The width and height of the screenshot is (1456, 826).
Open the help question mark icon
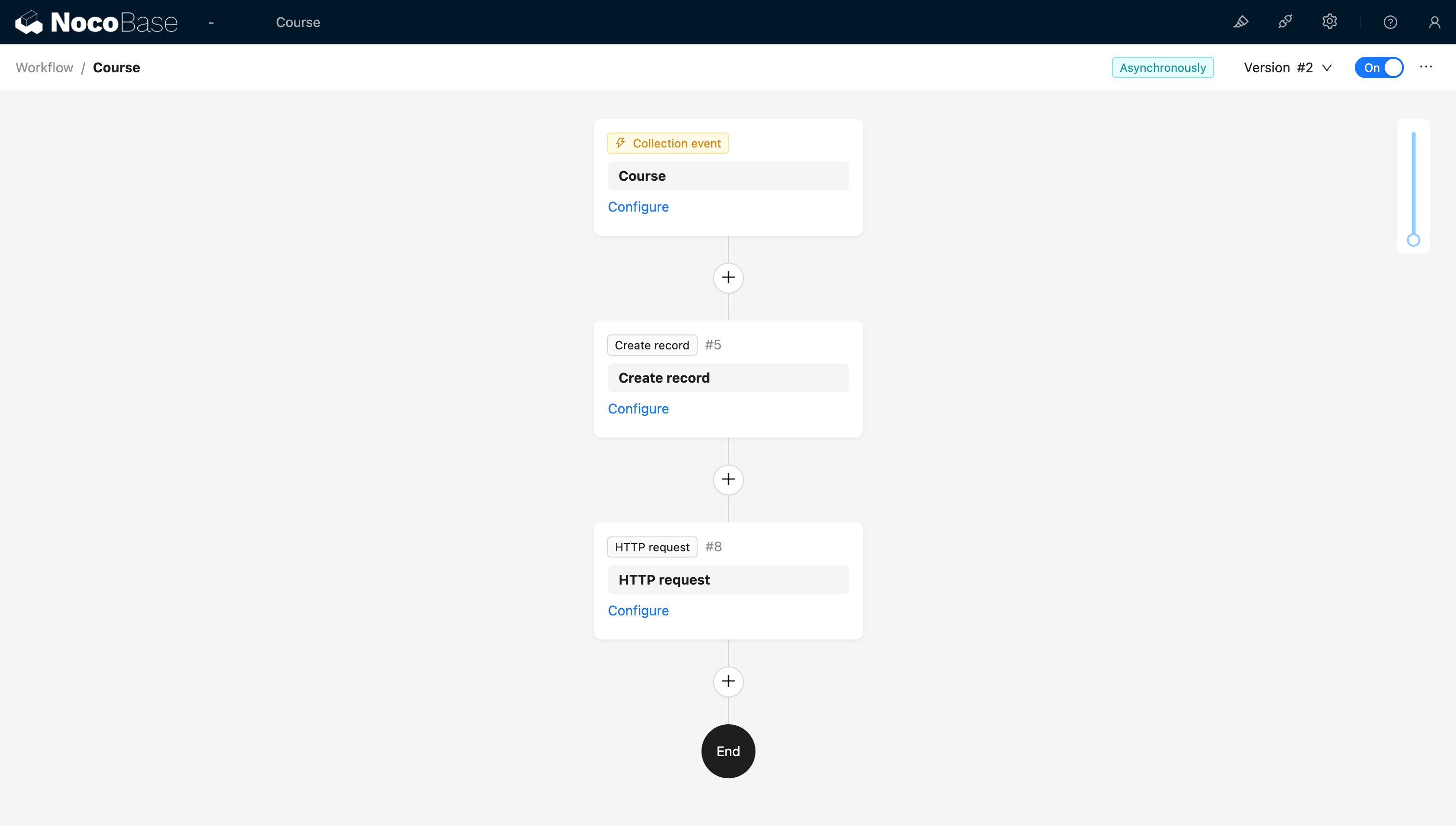1390,22
